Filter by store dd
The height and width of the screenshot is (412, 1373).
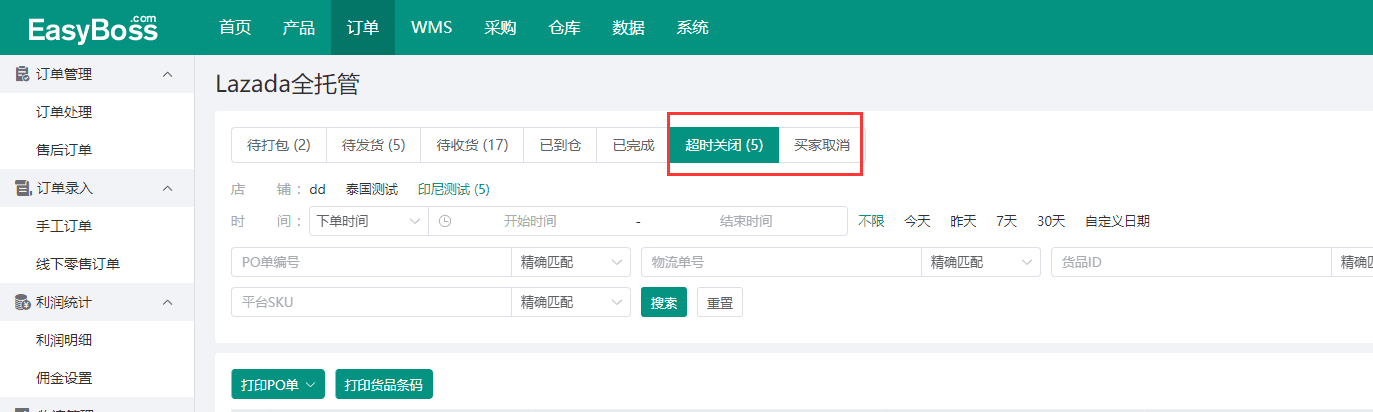pyautogui.click(x=317, y=189)
